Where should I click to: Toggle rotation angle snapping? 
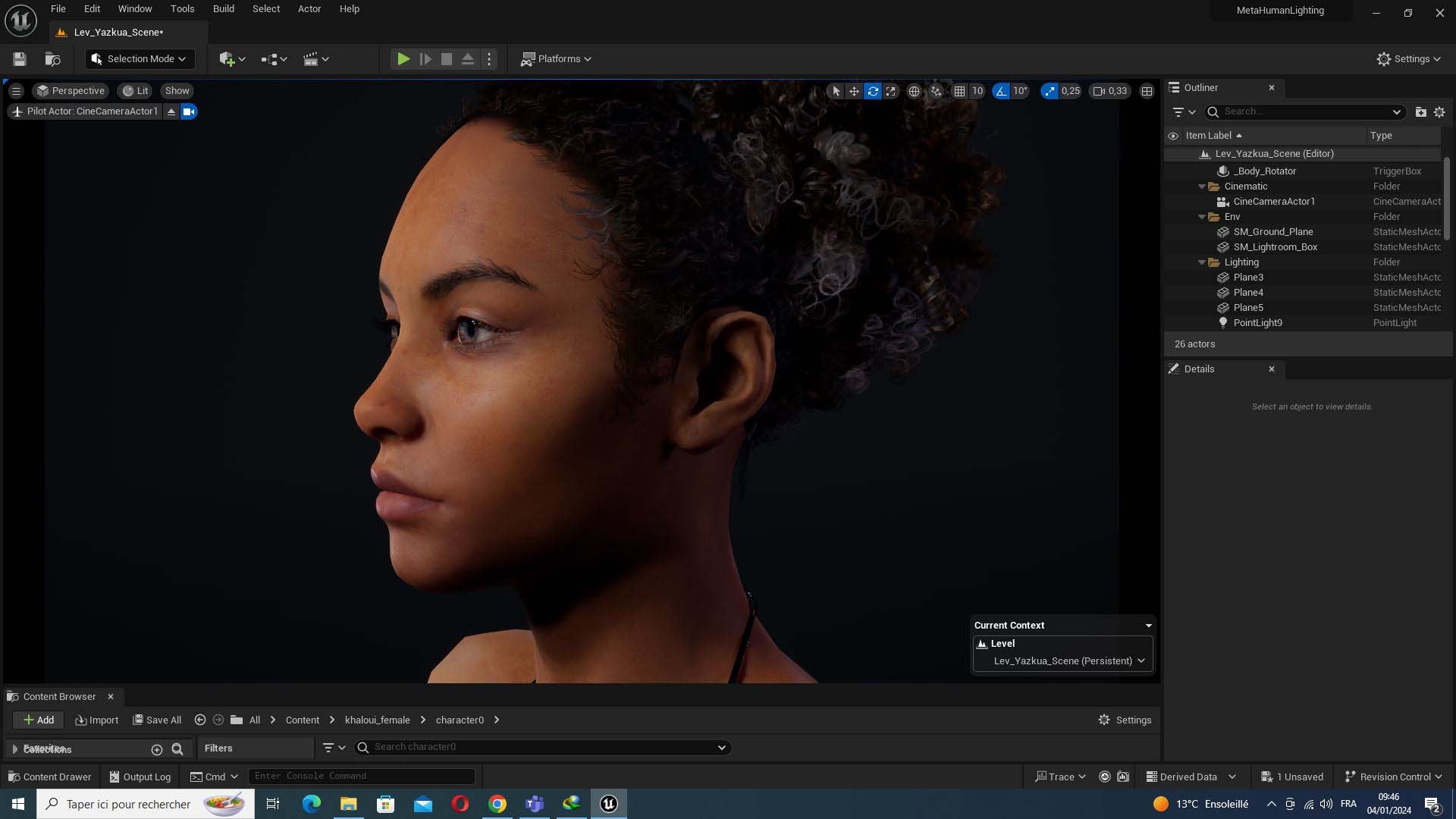[1001, 91]
